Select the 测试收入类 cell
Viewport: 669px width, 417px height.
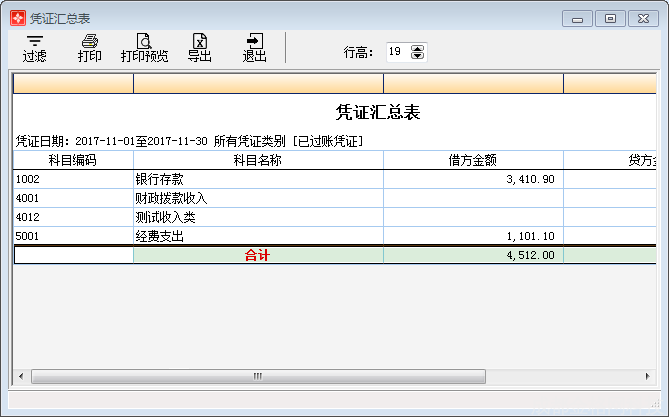tap(258, 217)
